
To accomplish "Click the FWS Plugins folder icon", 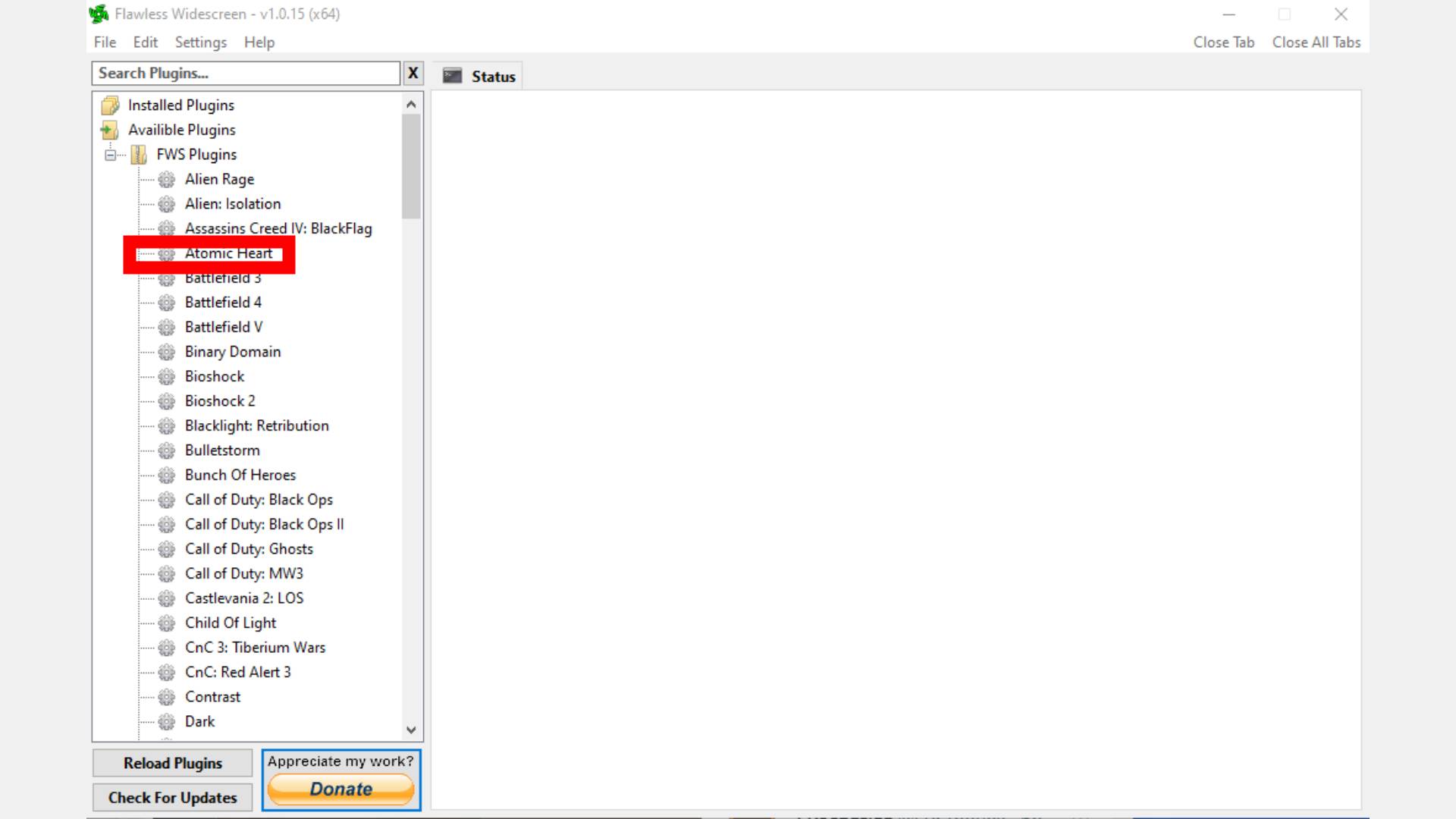I will click(x=139, y=154).
